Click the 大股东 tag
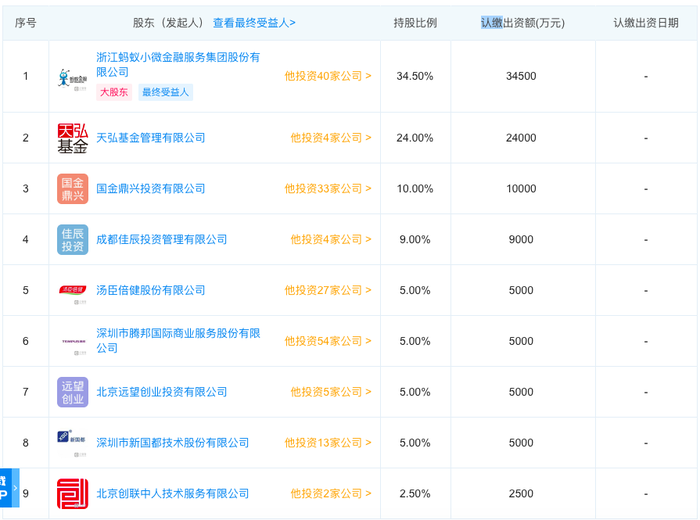Viewport: 700px width, 520px height. point(114,92)
